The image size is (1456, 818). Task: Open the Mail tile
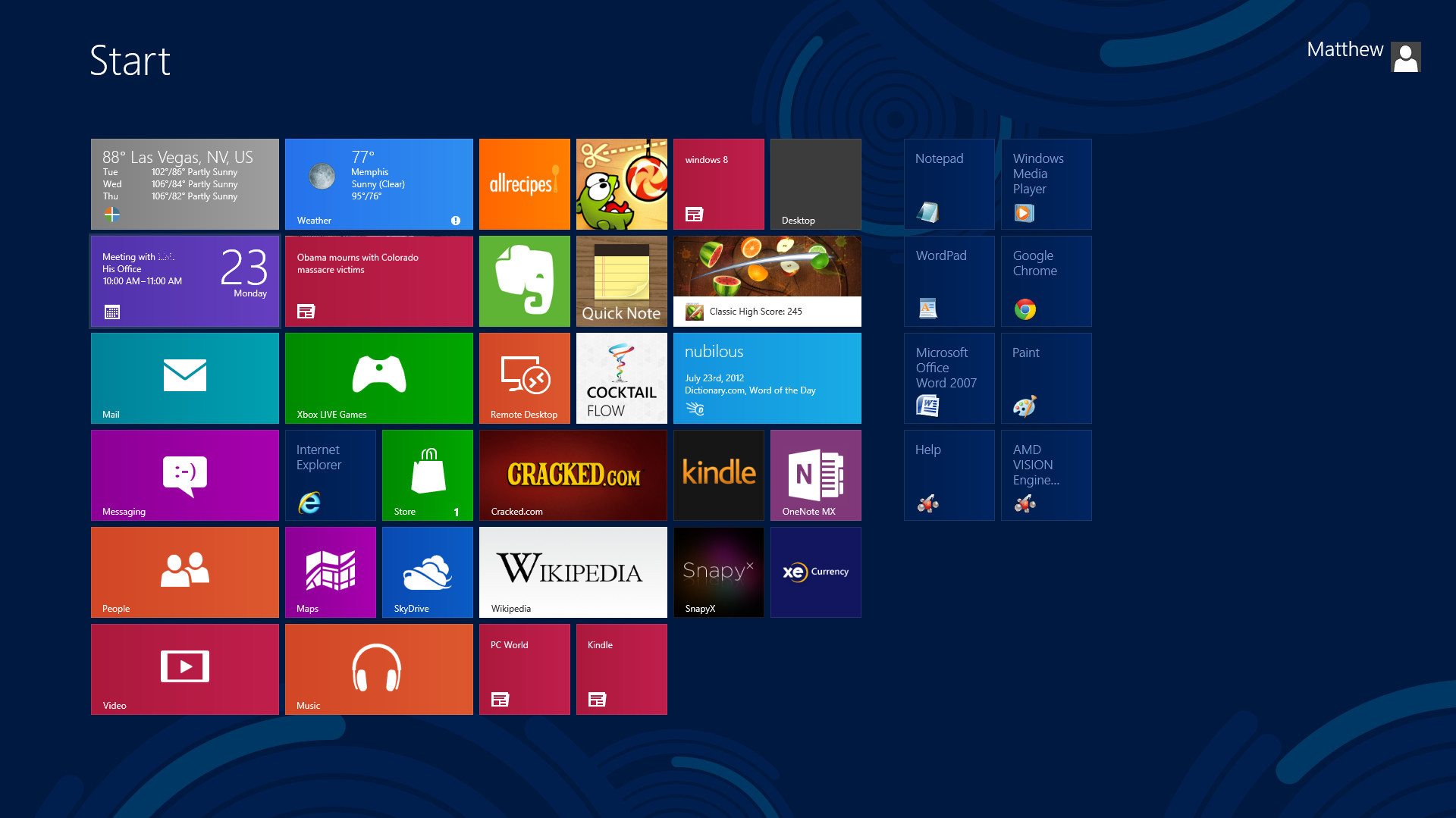click(184, 378)
